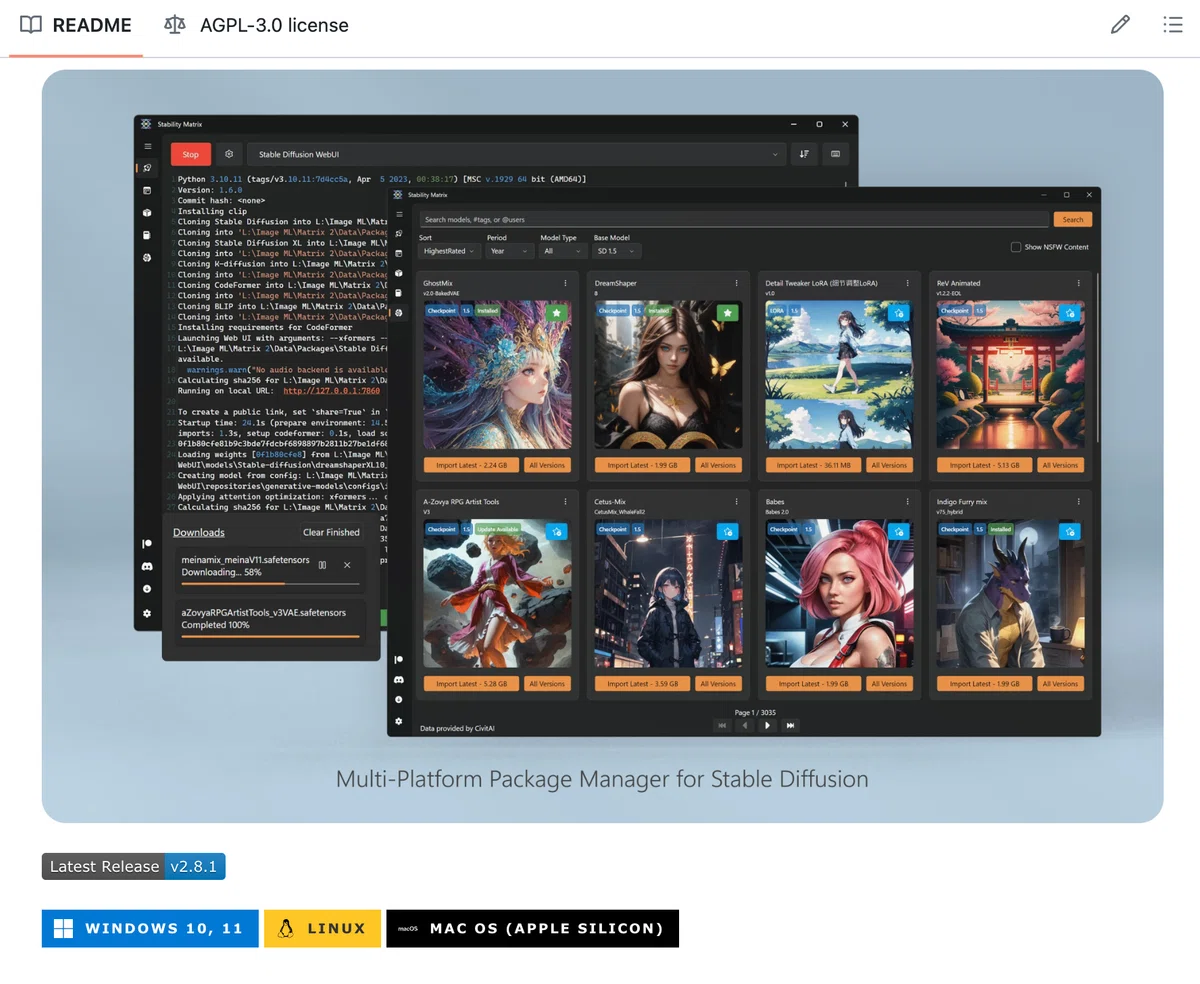Open the three-dot menu on the ReV Animated card
Image resolution: width=1200 pixels, height=984 pixels.
(1079, 283)
